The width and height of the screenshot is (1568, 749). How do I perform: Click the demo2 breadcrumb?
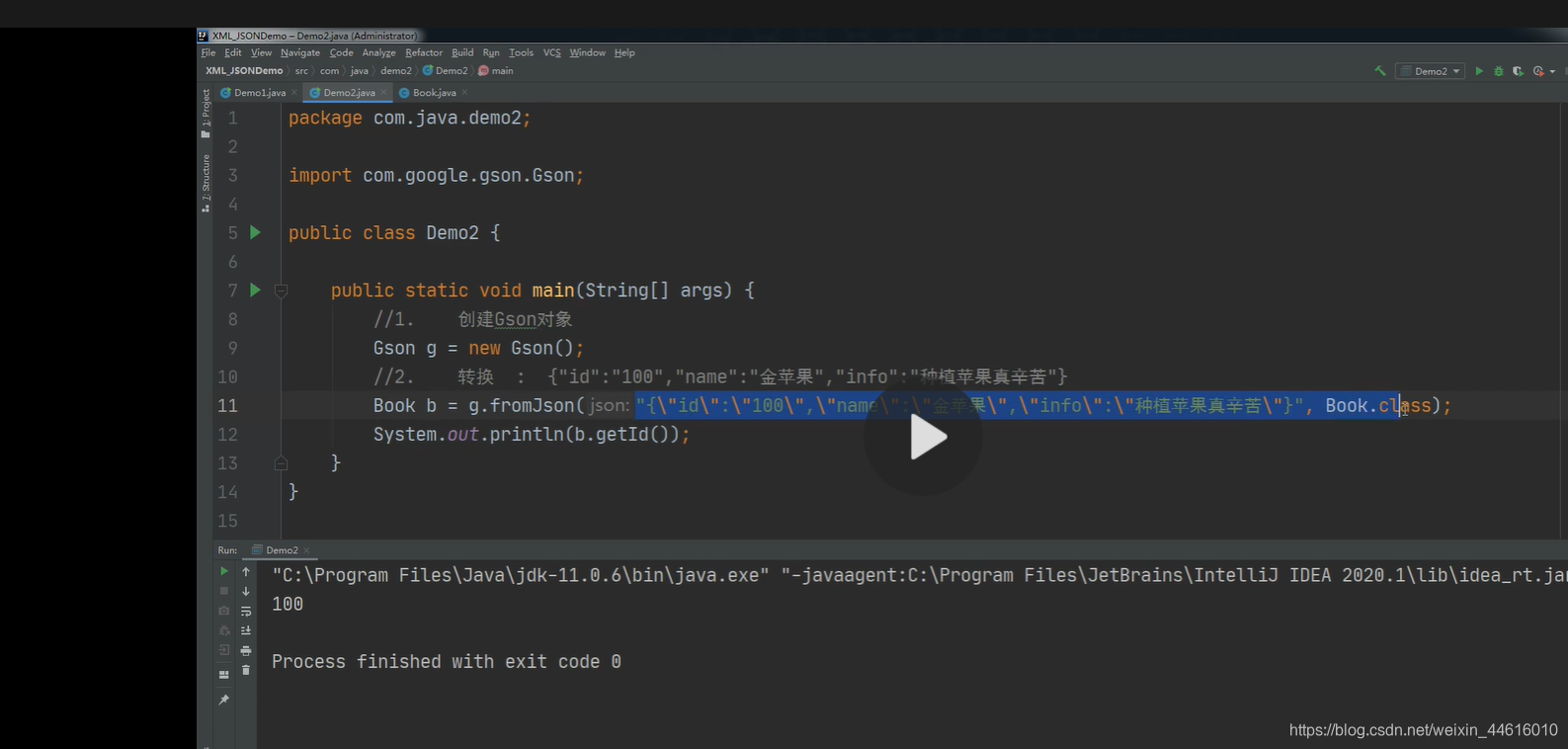pos(396,71)
